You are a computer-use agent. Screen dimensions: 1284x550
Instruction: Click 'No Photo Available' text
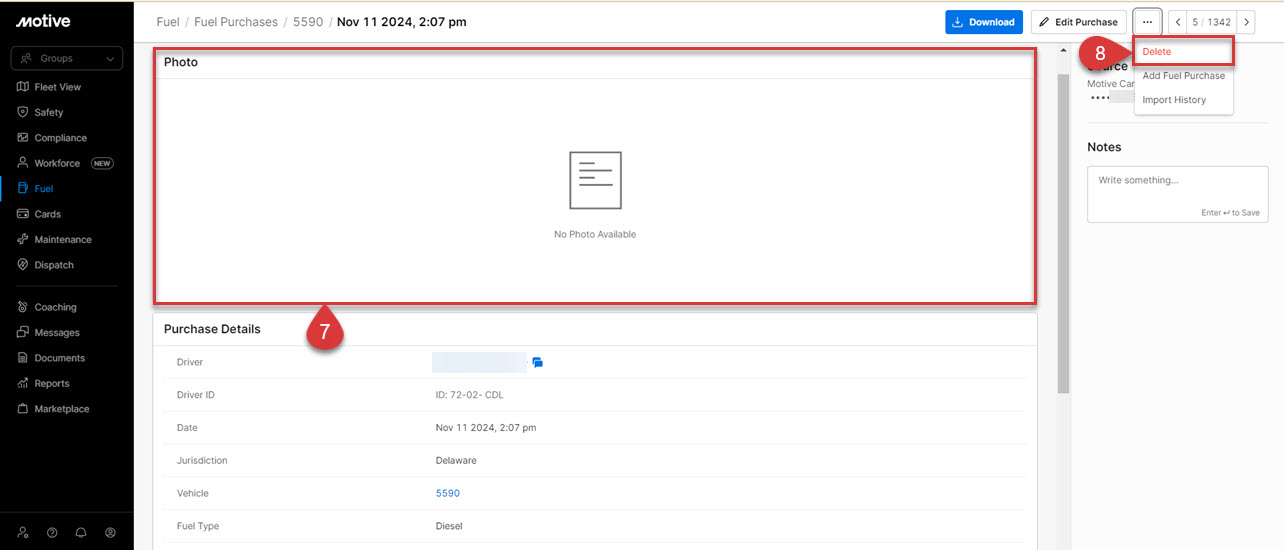(x=595, y=235)
